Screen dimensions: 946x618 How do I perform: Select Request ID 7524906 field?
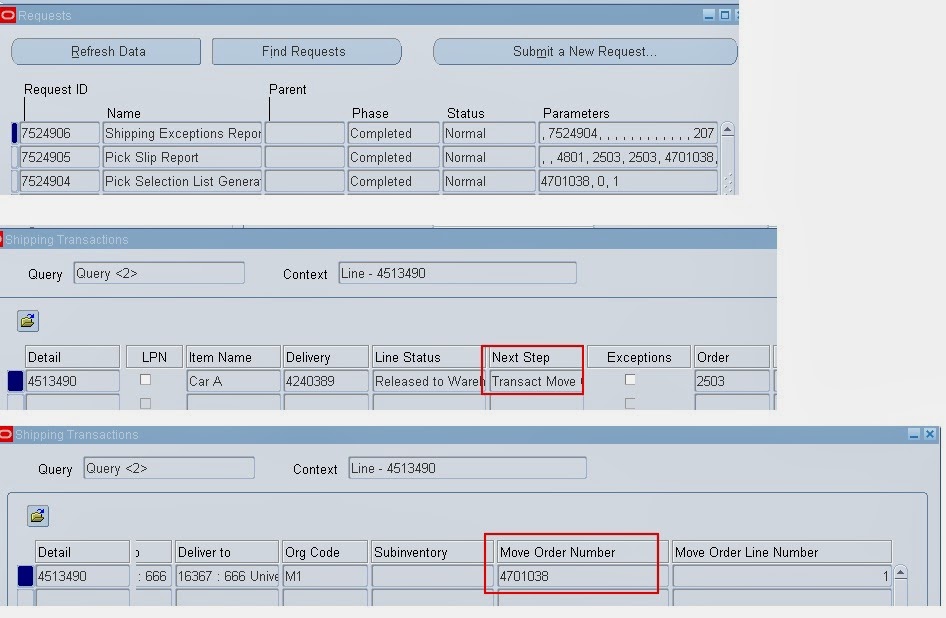coord(59,133)
